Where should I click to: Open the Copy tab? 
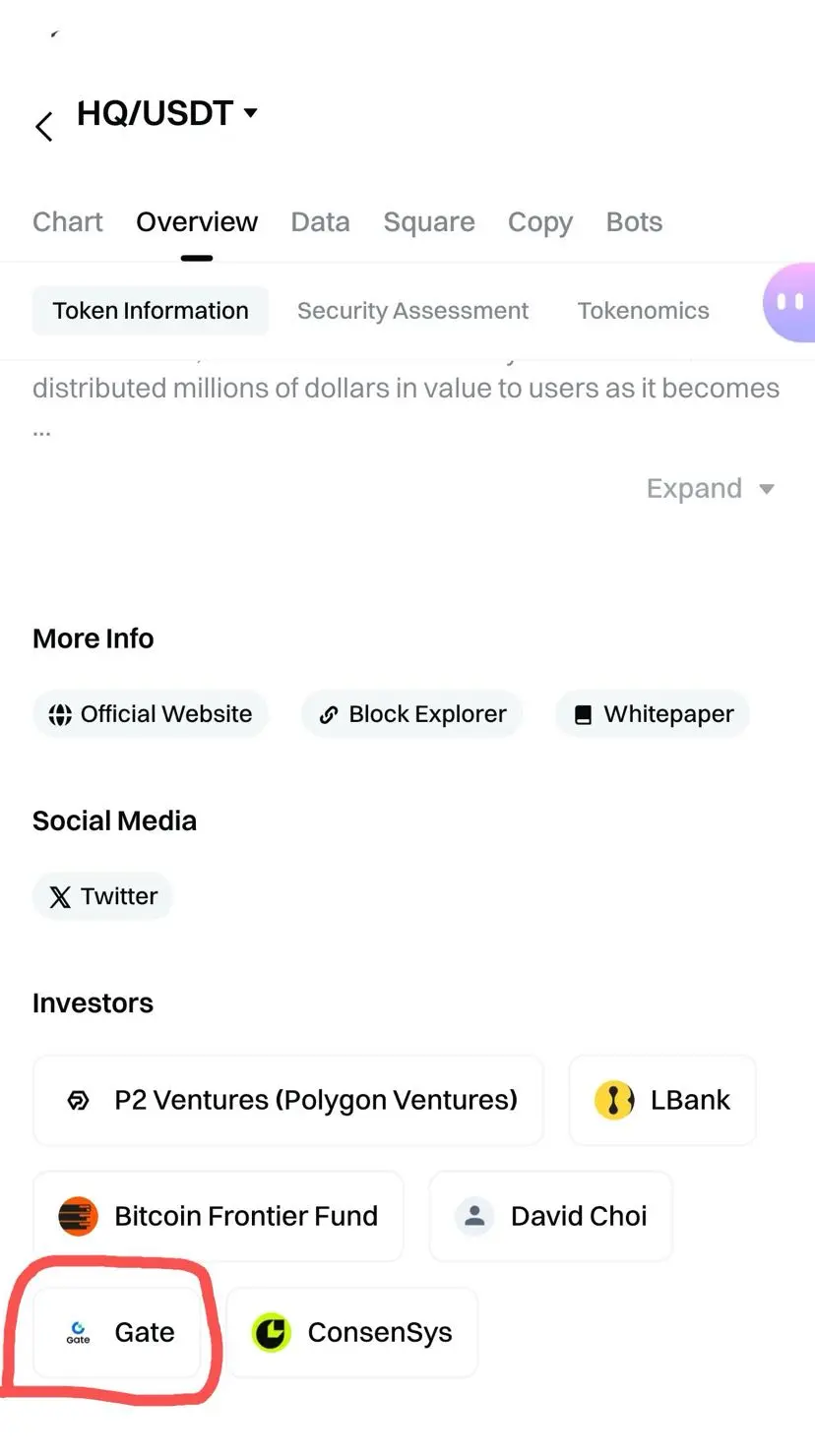[x=540, y=222]
